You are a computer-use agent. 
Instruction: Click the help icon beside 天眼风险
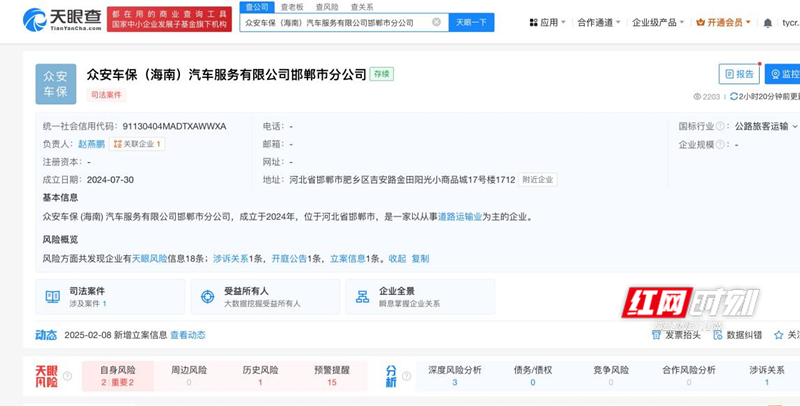point(67,376)
